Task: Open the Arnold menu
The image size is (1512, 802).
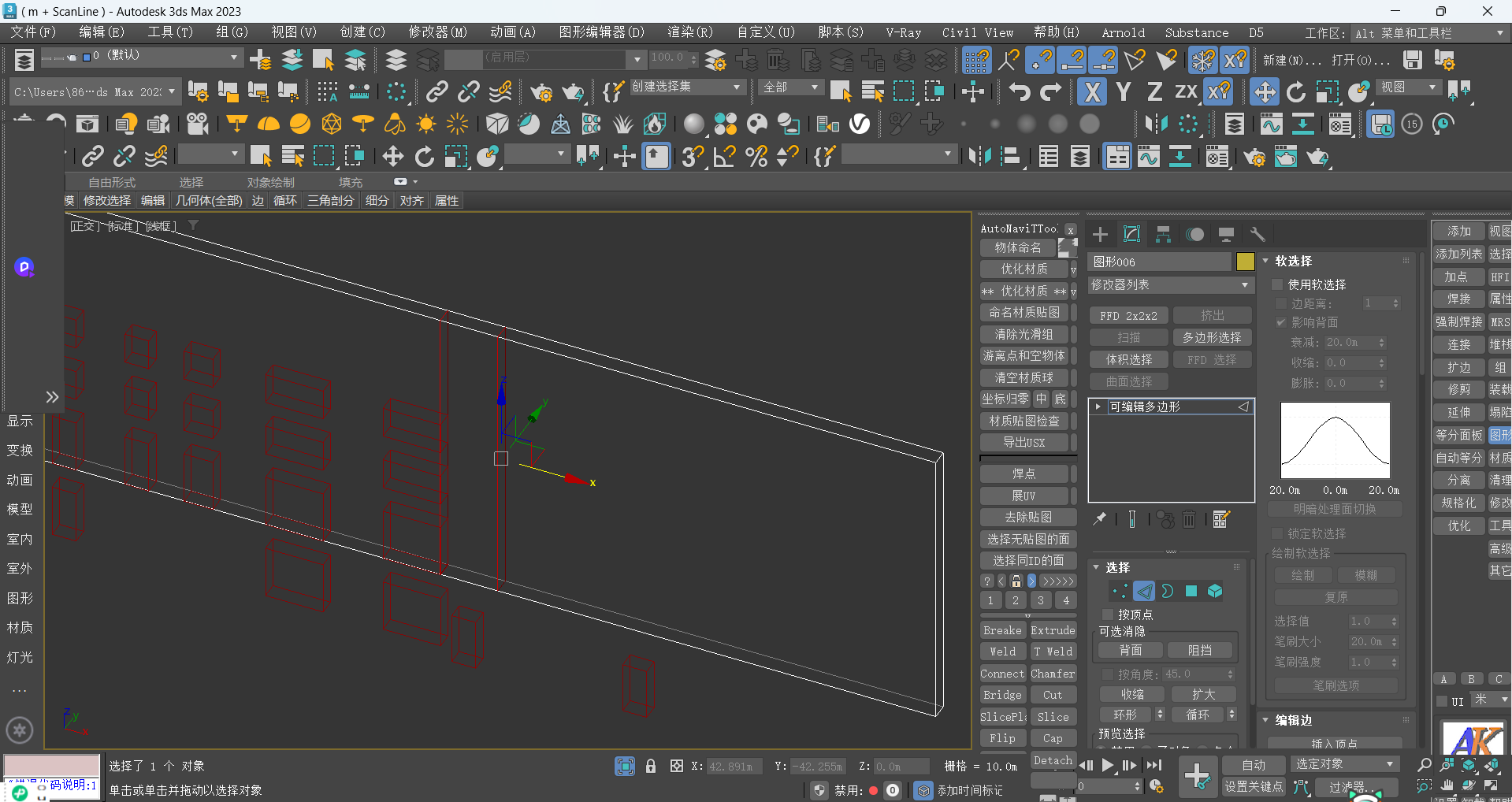Action: [1123, 32]
